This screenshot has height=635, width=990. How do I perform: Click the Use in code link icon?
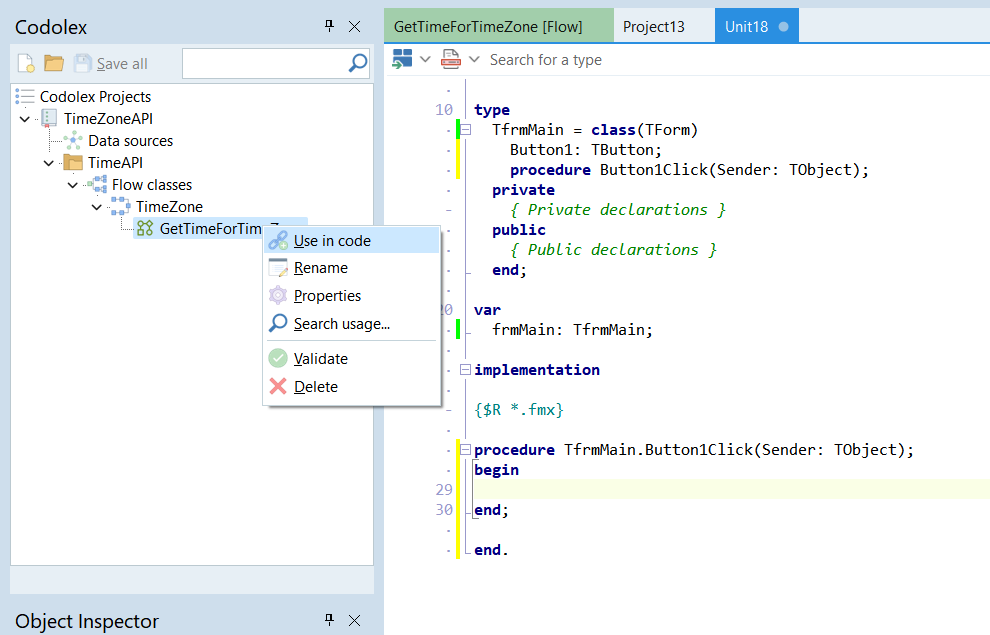pos(278,240)
